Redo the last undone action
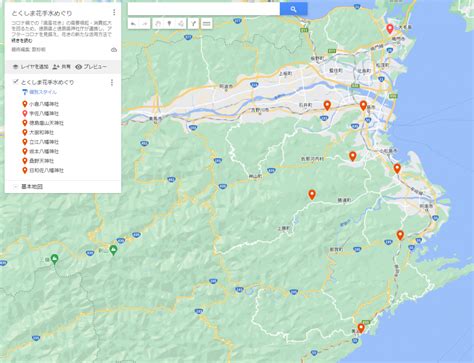This screenshot has height=363, width=474. [145, 24]
